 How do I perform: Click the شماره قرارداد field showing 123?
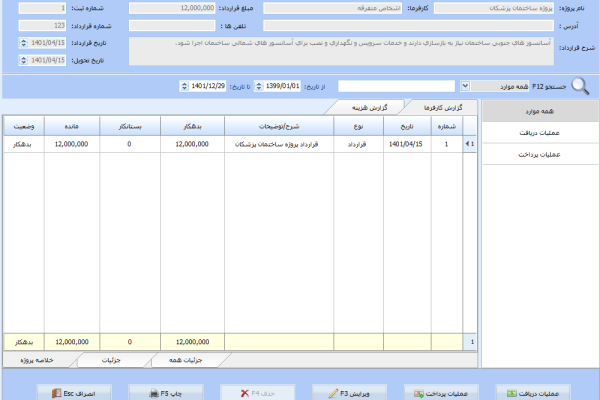[42, 26]
